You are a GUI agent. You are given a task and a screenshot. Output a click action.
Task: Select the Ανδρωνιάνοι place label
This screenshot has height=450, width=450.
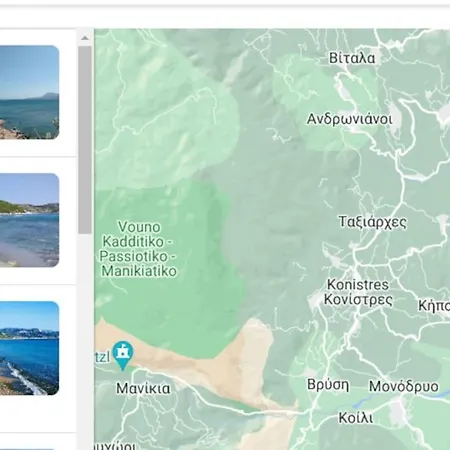[x=349, y=119]
